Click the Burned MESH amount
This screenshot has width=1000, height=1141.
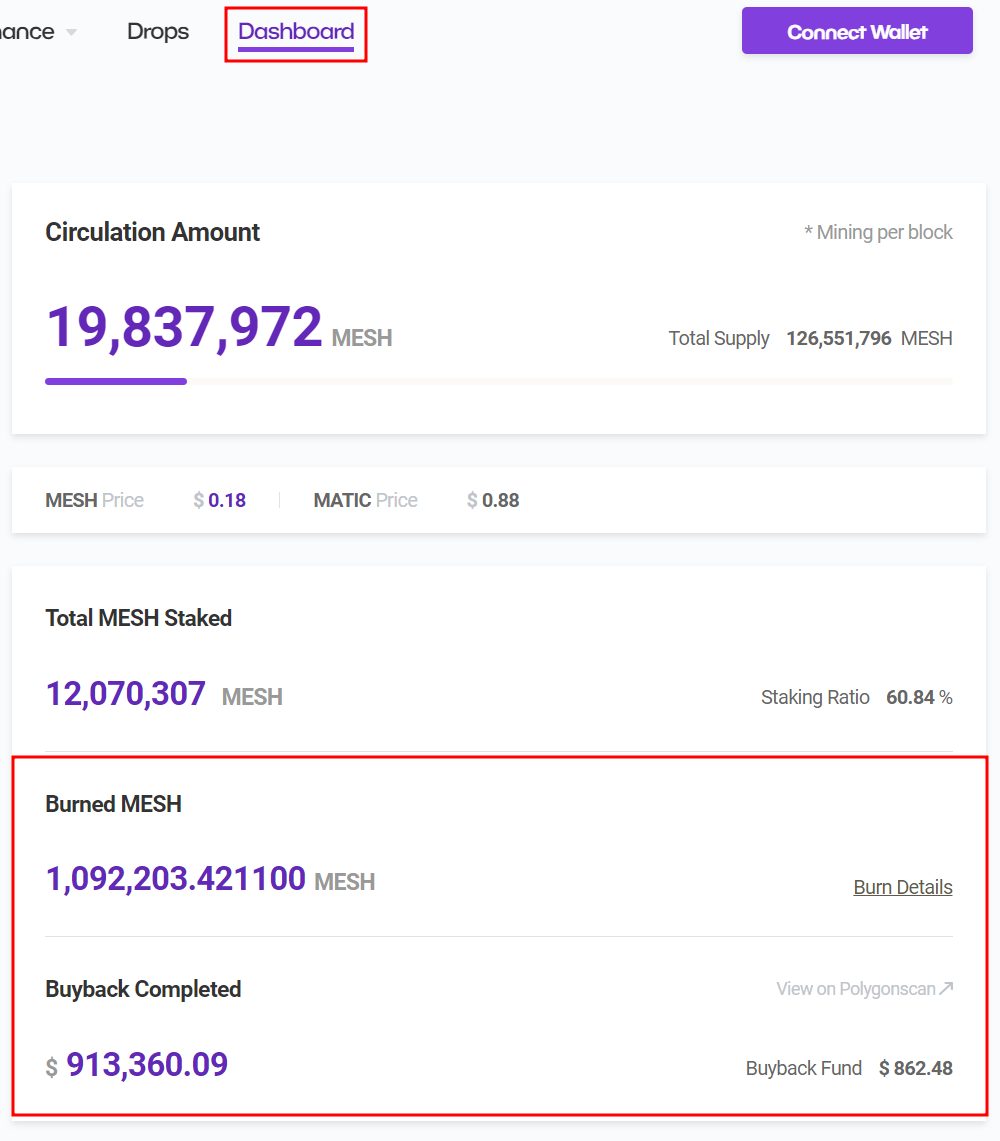175,878
